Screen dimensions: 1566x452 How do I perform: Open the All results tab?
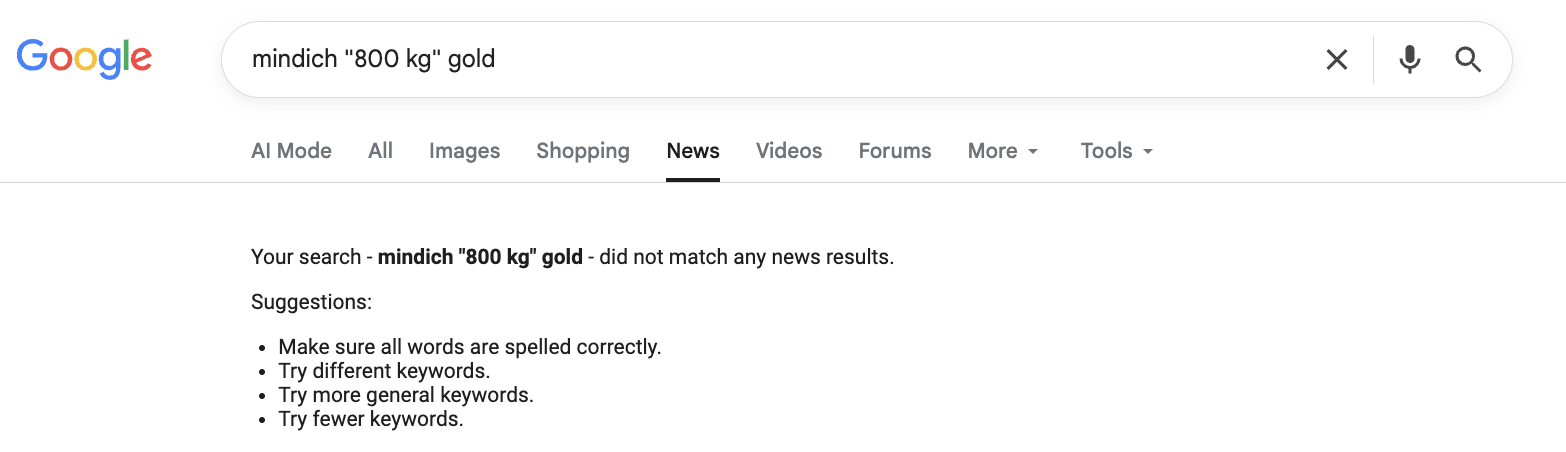tap(380, 151)
